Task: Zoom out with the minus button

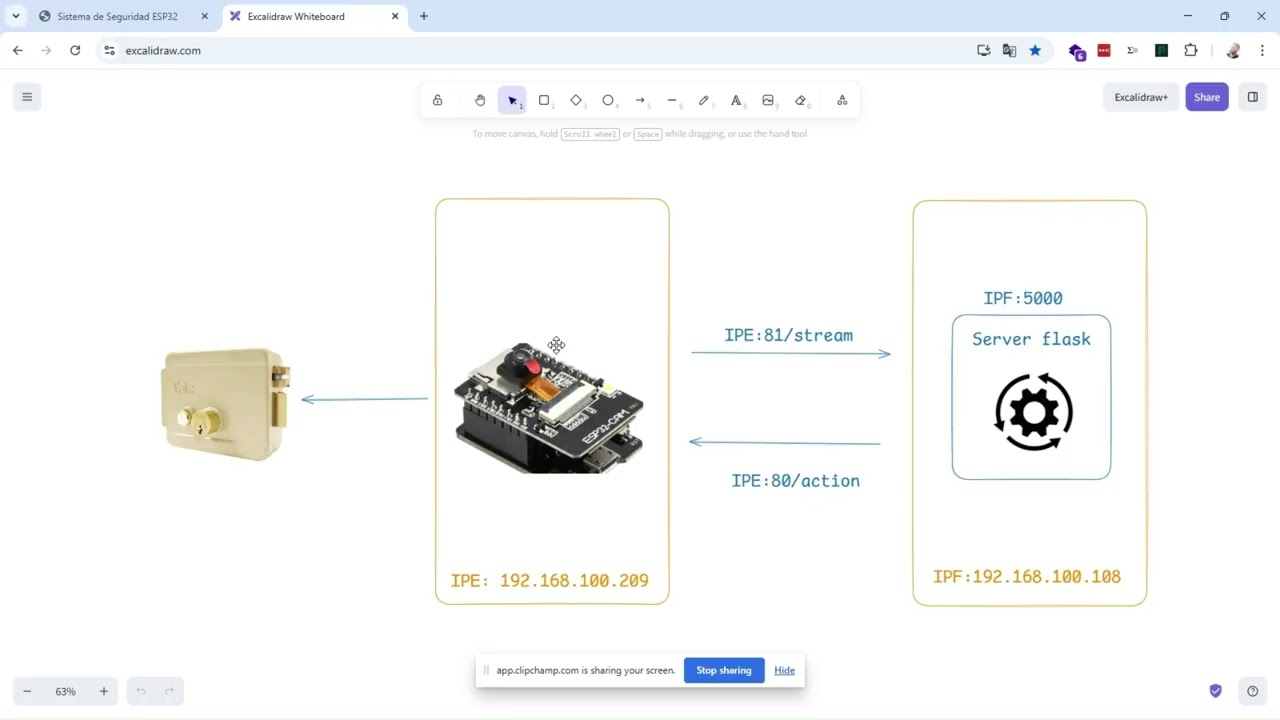Action: point(27,691)
